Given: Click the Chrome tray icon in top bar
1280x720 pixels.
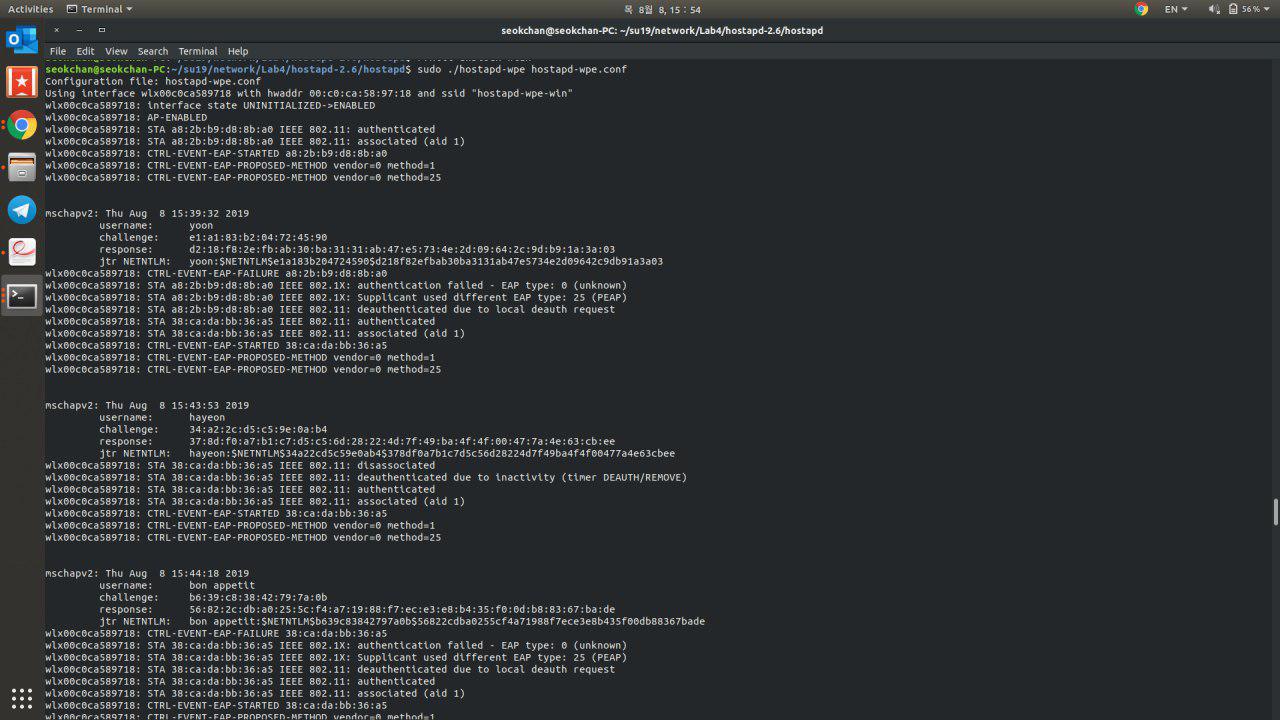Looking at the screenshot, I should coord(1142,9).
